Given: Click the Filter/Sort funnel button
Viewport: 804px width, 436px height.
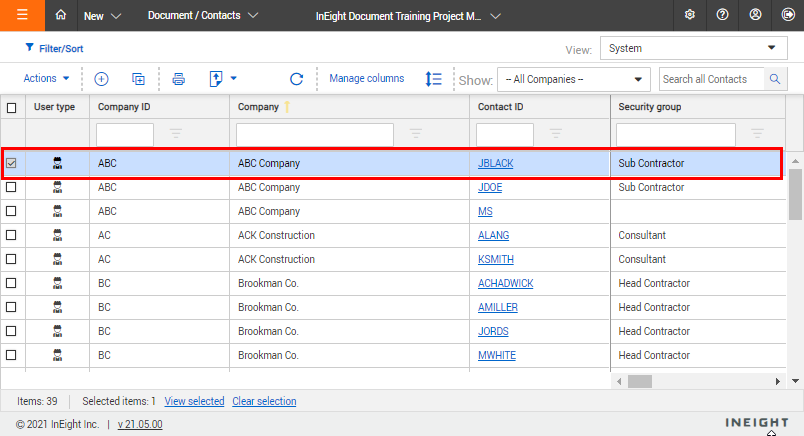Looking at the screenshot, I should tap(54, 48).
